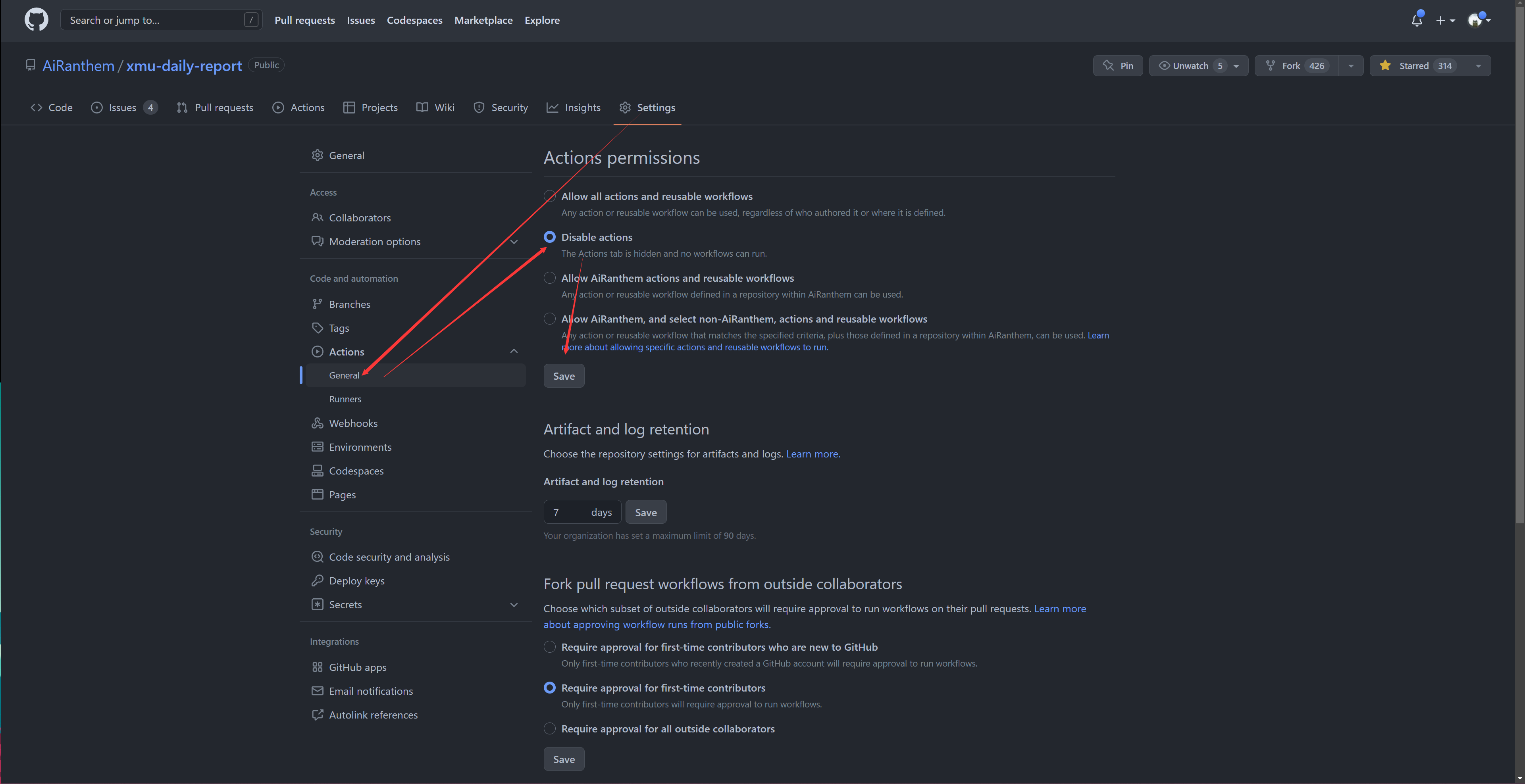
Task: Save the Actions permissions settings
Action: click(x=564, y=376)
